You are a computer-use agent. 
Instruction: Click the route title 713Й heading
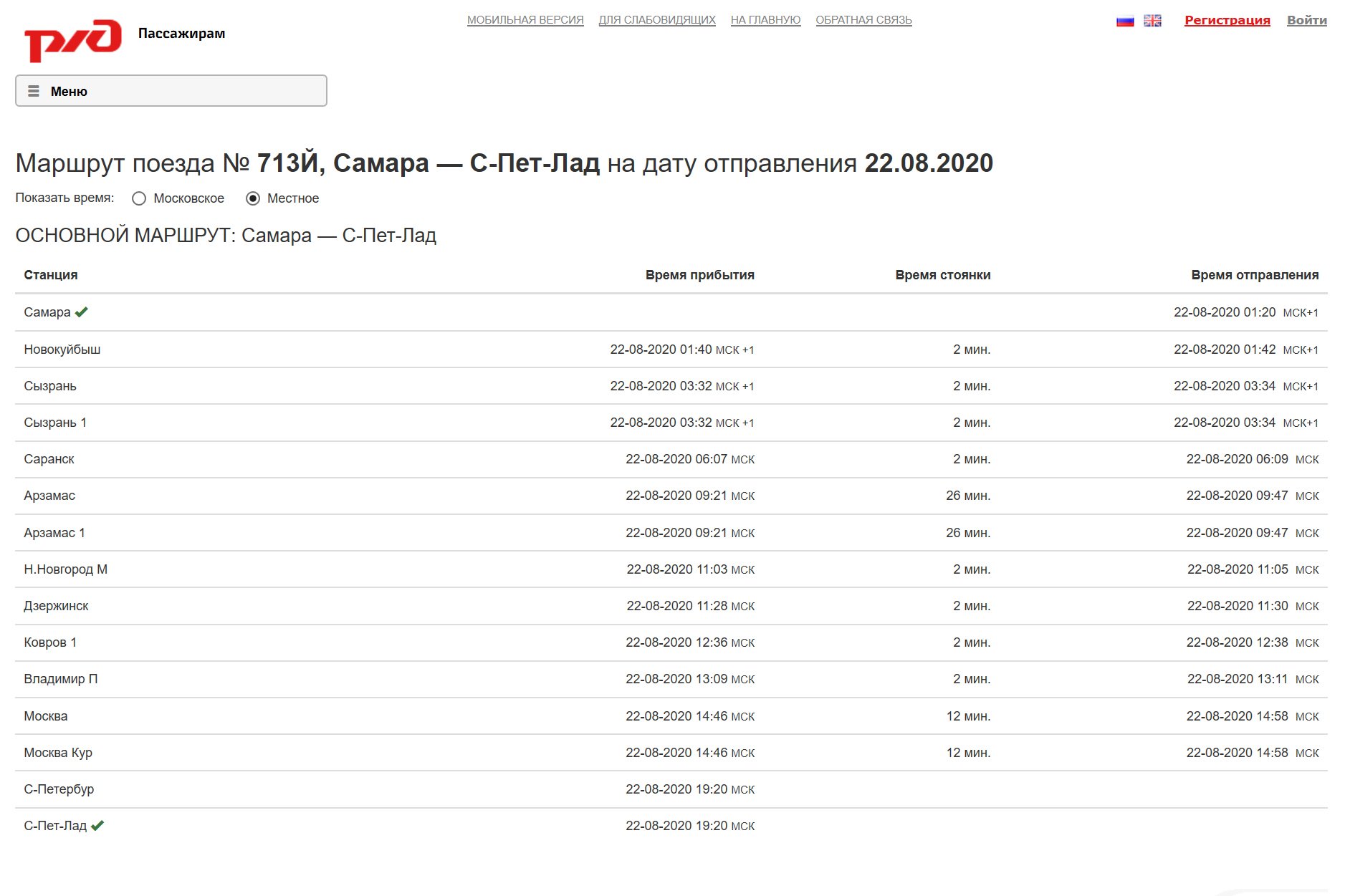504,163
